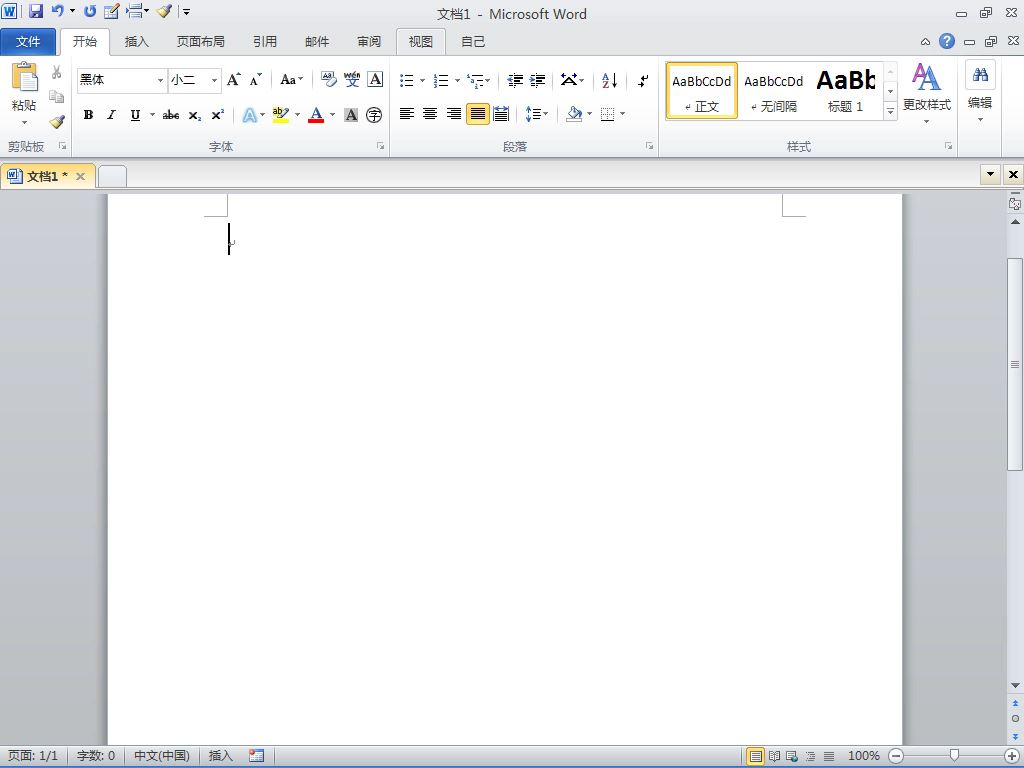The width and height of the screenshot is (1024, 768).
Task: Grow font size with the large A icon
Action: click(x=233, y=80)
